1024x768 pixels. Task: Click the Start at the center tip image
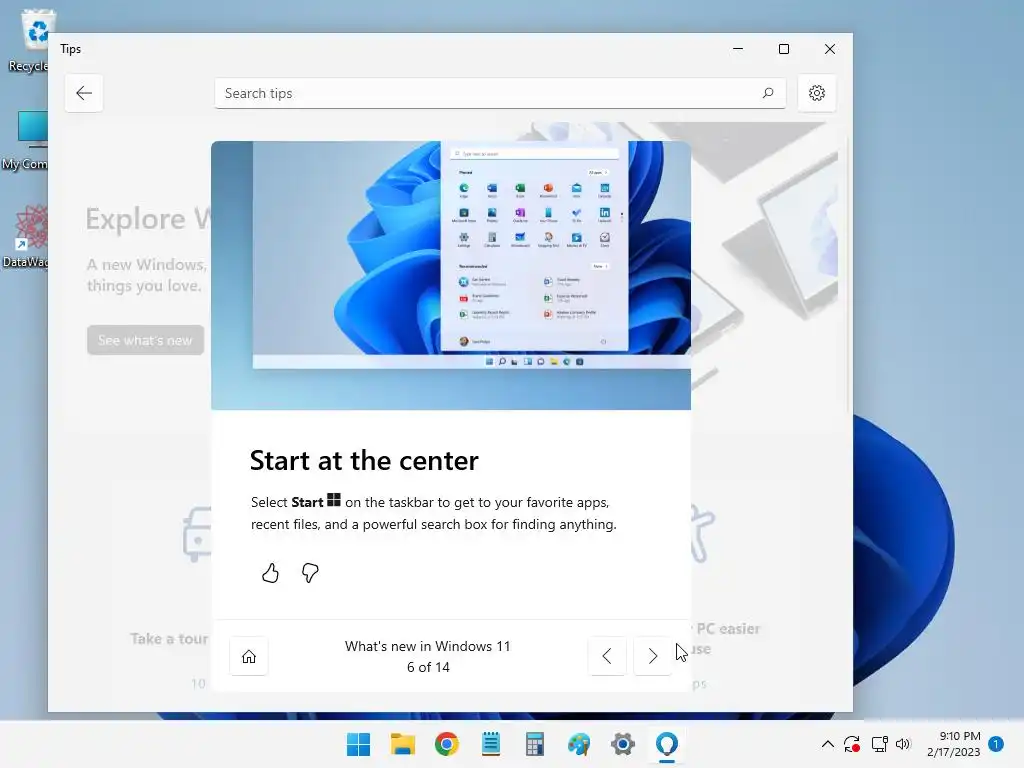coord(451,275)
